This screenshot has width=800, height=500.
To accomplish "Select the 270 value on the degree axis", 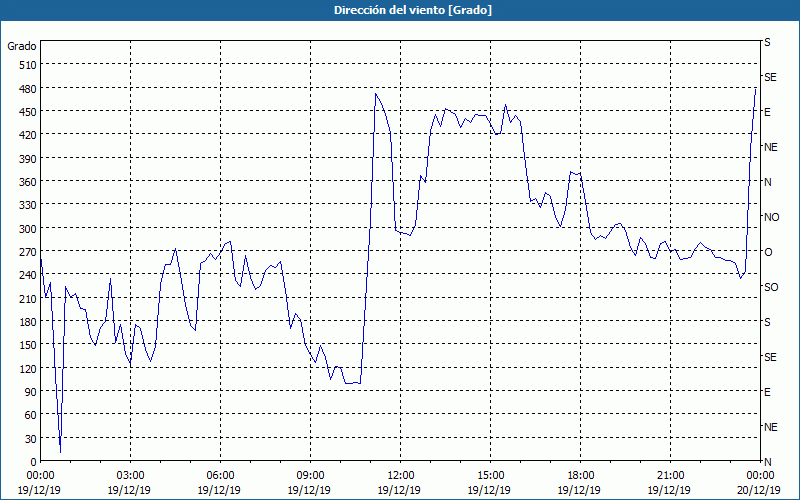I will 28,252.
